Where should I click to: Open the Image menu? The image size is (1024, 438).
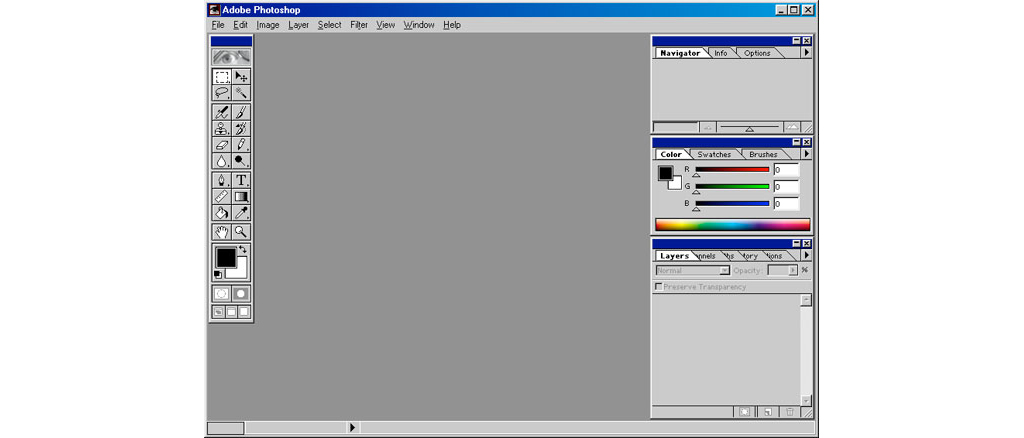tap(268, 25)
